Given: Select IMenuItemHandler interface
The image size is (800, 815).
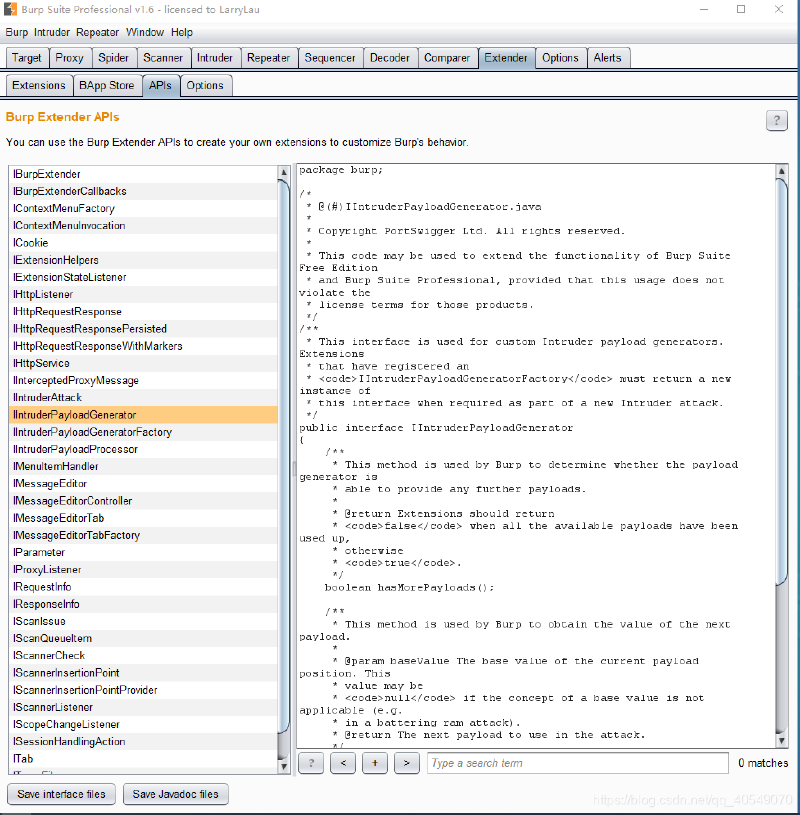Looking at the screenshot, I should (x=143, y=466).
